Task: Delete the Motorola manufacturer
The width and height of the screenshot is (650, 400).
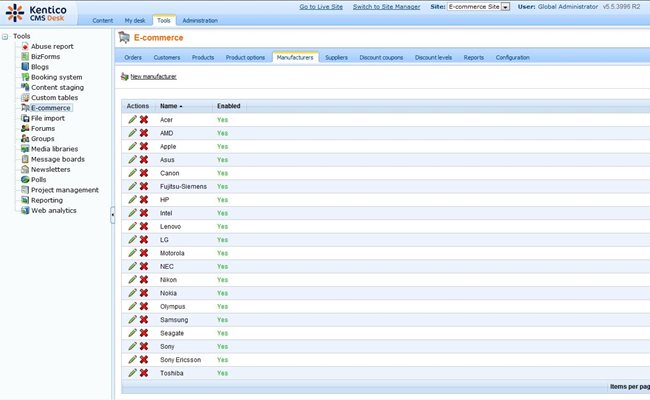Action: [x=144, y=253]
